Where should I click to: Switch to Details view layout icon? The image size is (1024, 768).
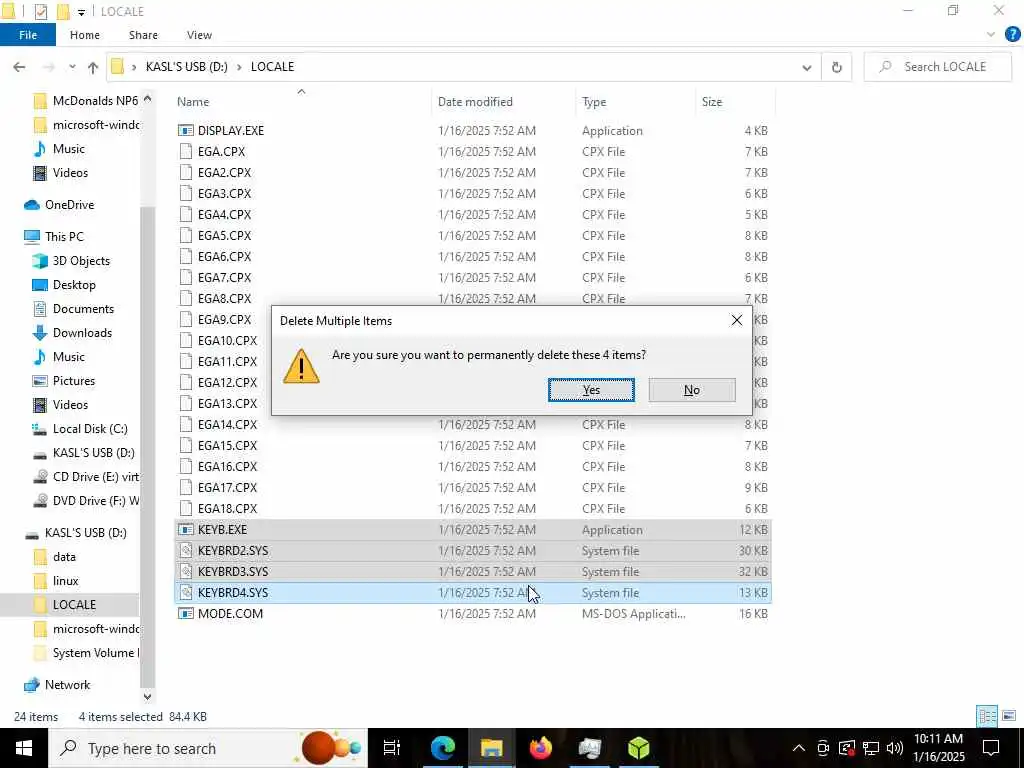click(987, 716)
